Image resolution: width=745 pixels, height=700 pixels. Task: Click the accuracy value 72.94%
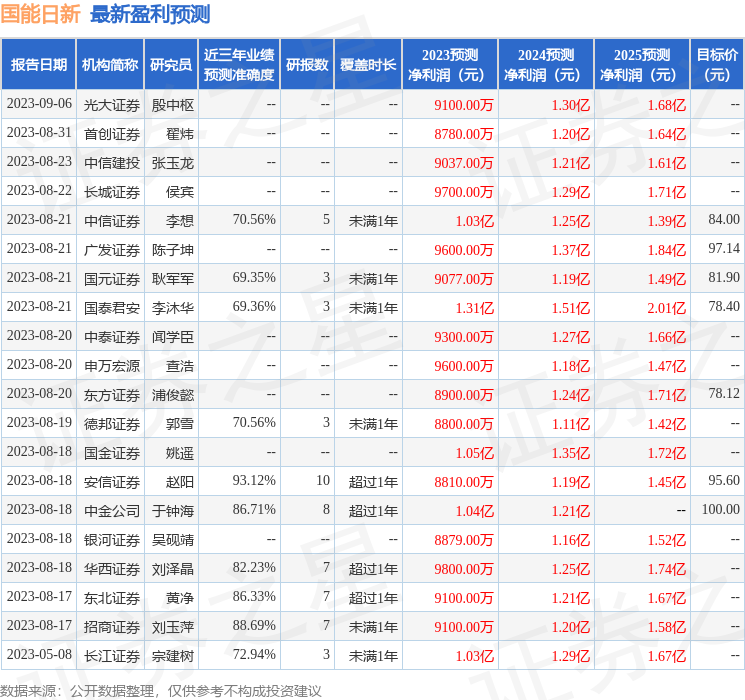(254, 654)
